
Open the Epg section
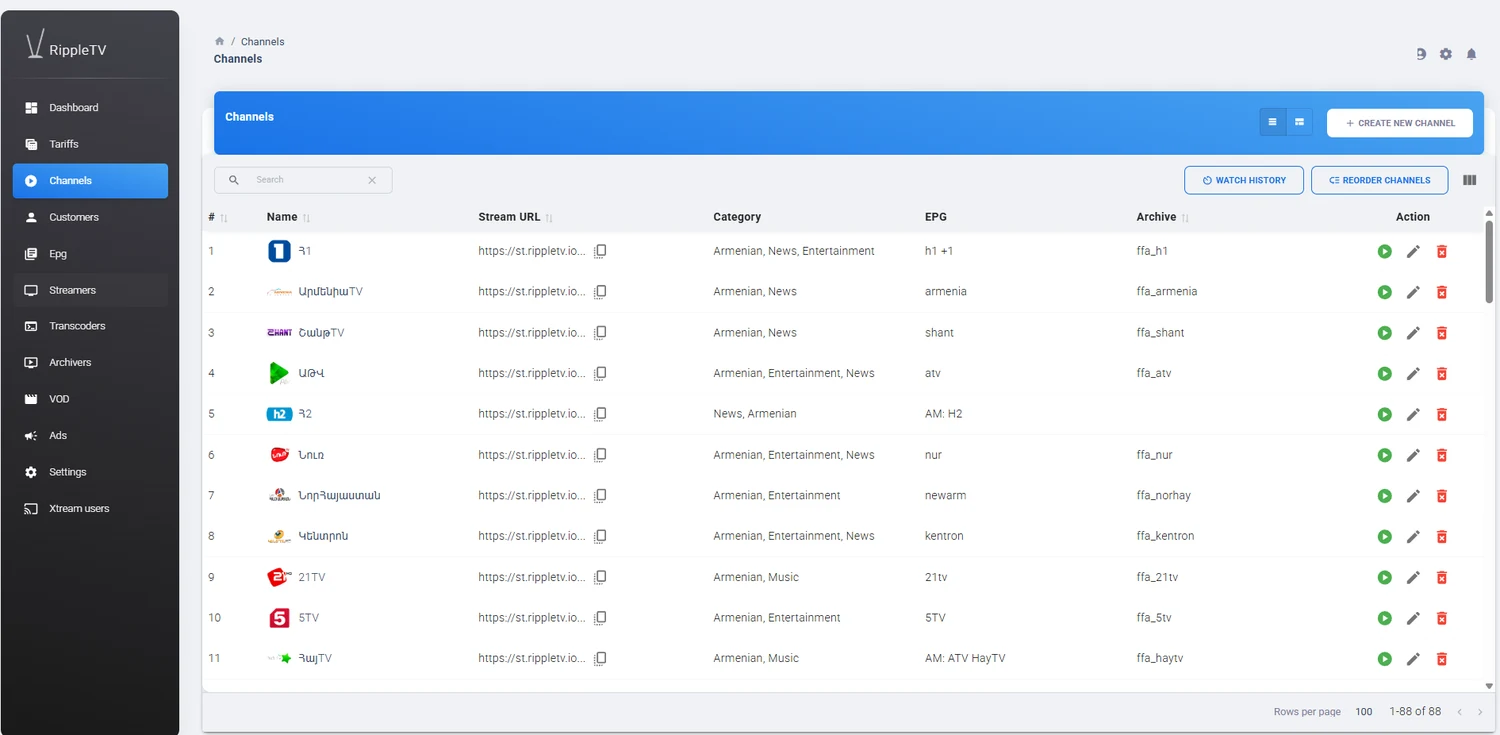[90, 254]
